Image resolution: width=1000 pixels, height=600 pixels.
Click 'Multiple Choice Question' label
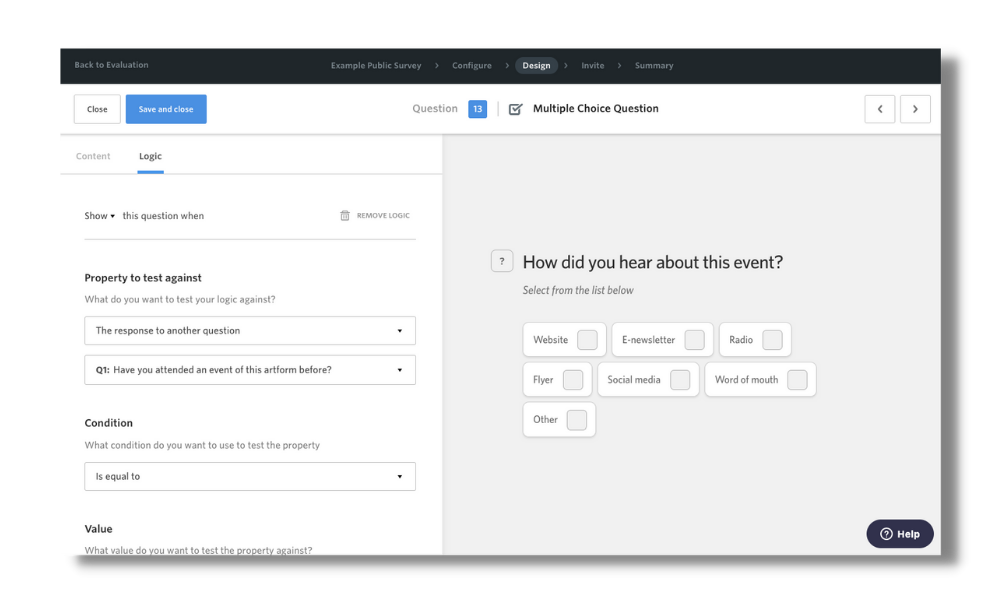pos(596,108)
